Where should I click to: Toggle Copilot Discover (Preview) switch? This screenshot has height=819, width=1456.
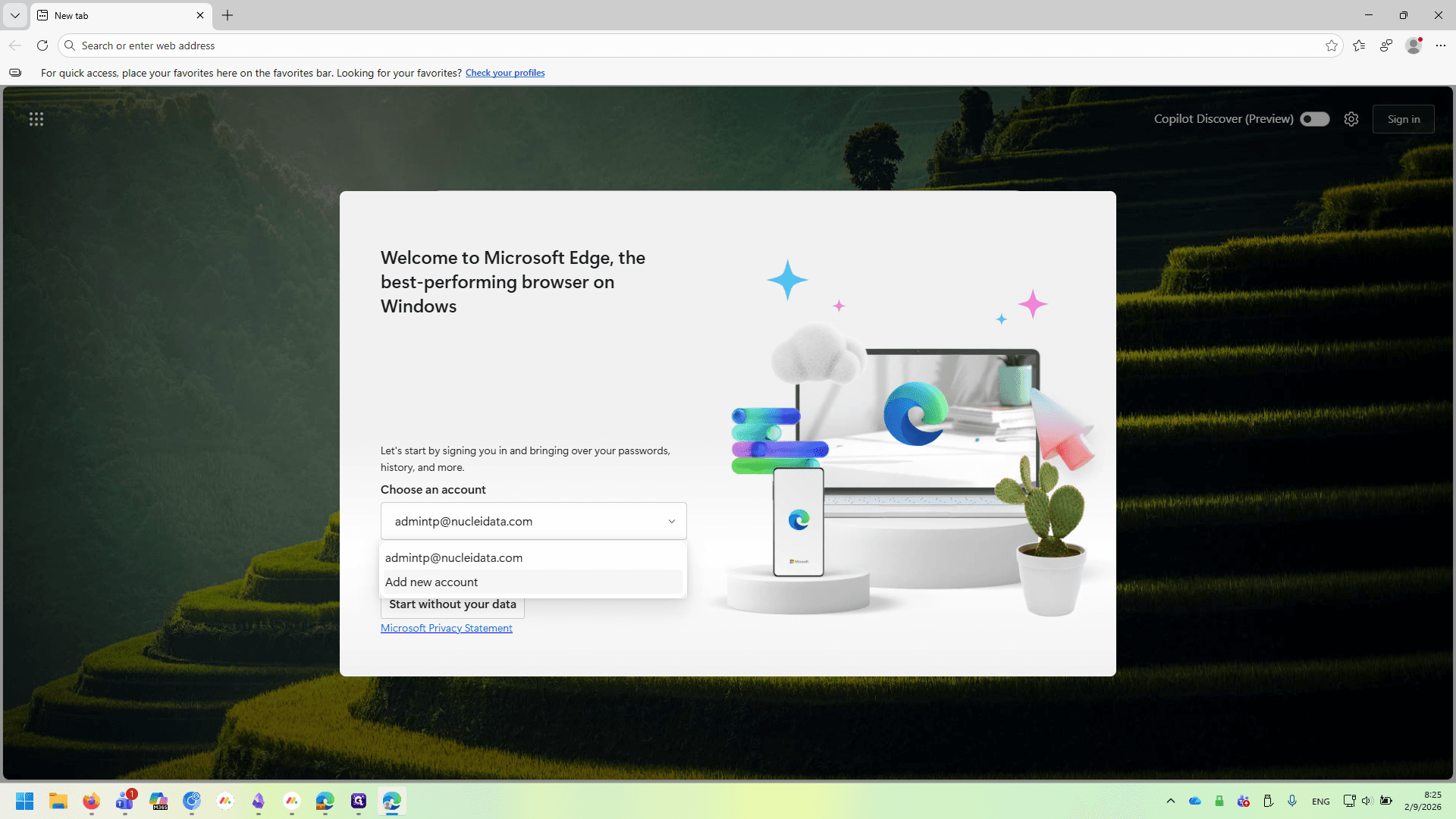click(1315, 119)
